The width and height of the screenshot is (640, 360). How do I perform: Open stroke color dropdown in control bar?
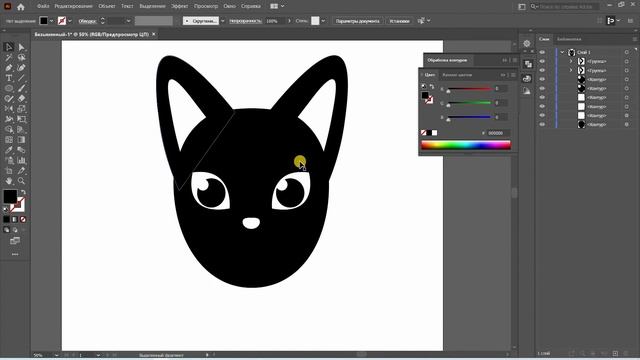(x=70, y=21)
